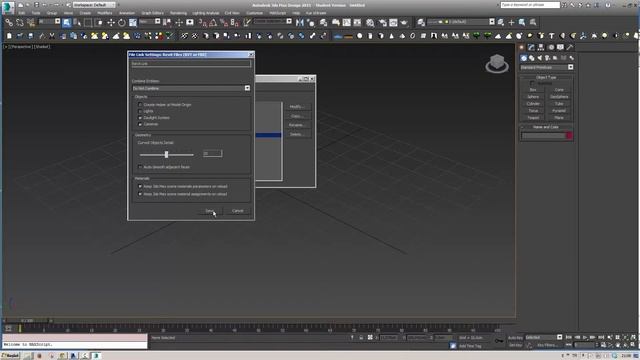Open the Utilities tab (hammer icon)

[570, 47]
